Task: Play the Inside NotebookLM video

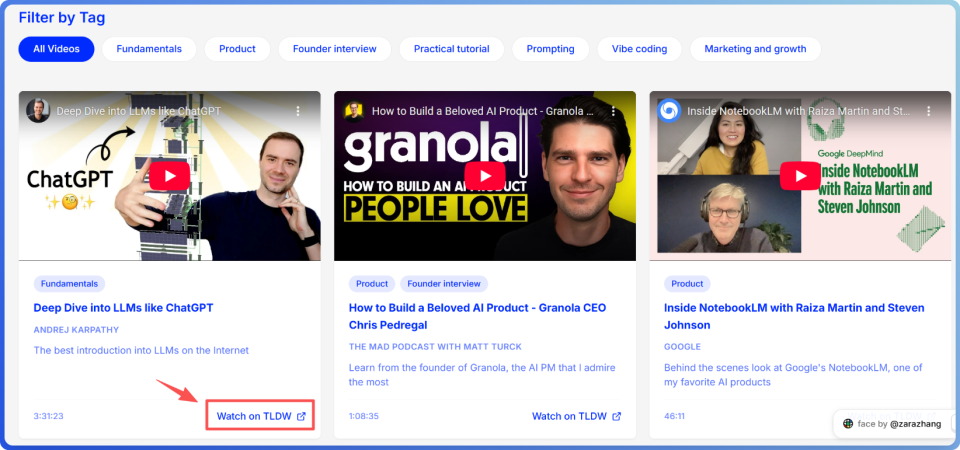Action: 800,176
